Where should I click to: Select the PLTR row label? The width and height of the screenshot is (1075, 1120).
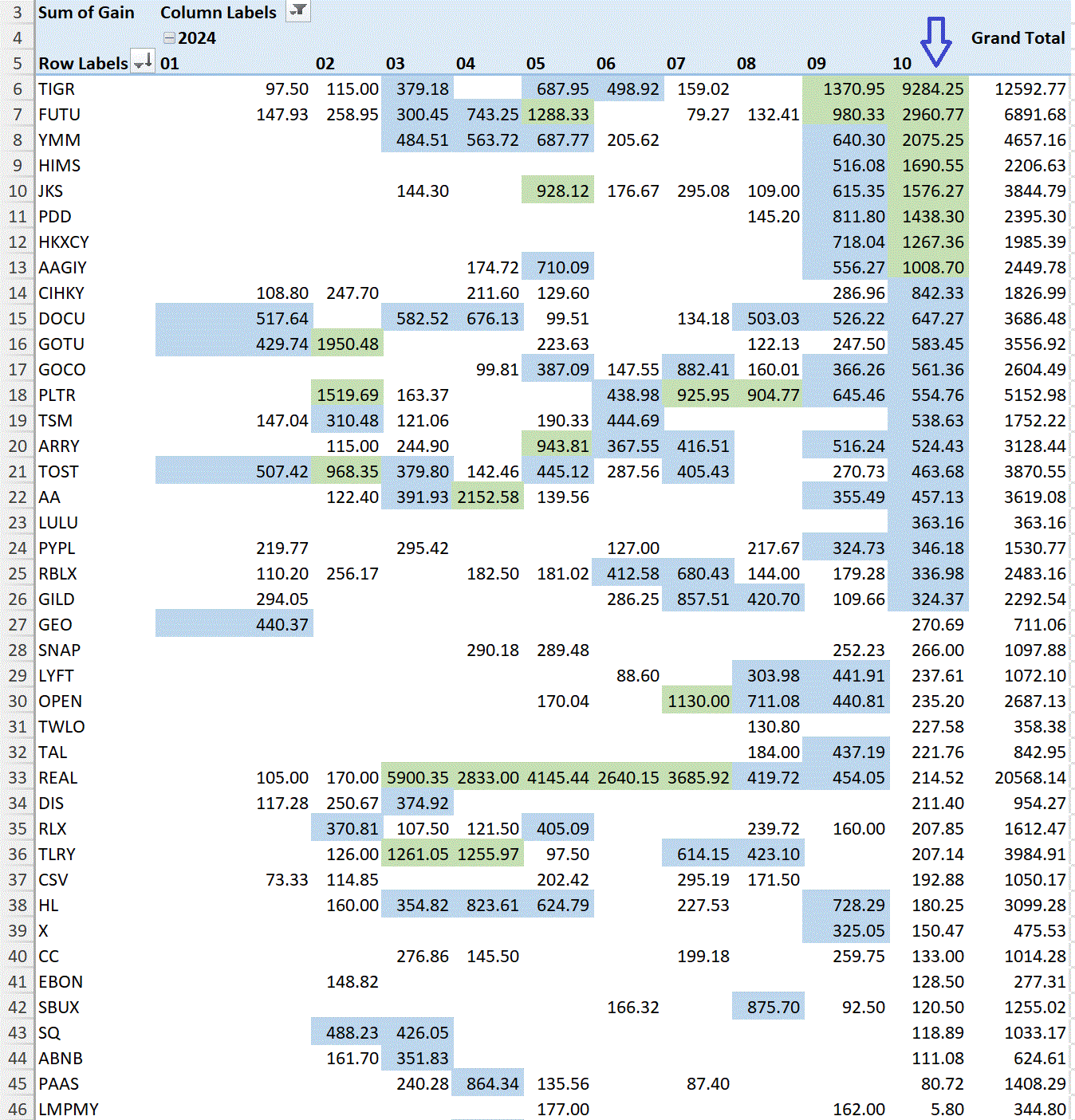57,395
